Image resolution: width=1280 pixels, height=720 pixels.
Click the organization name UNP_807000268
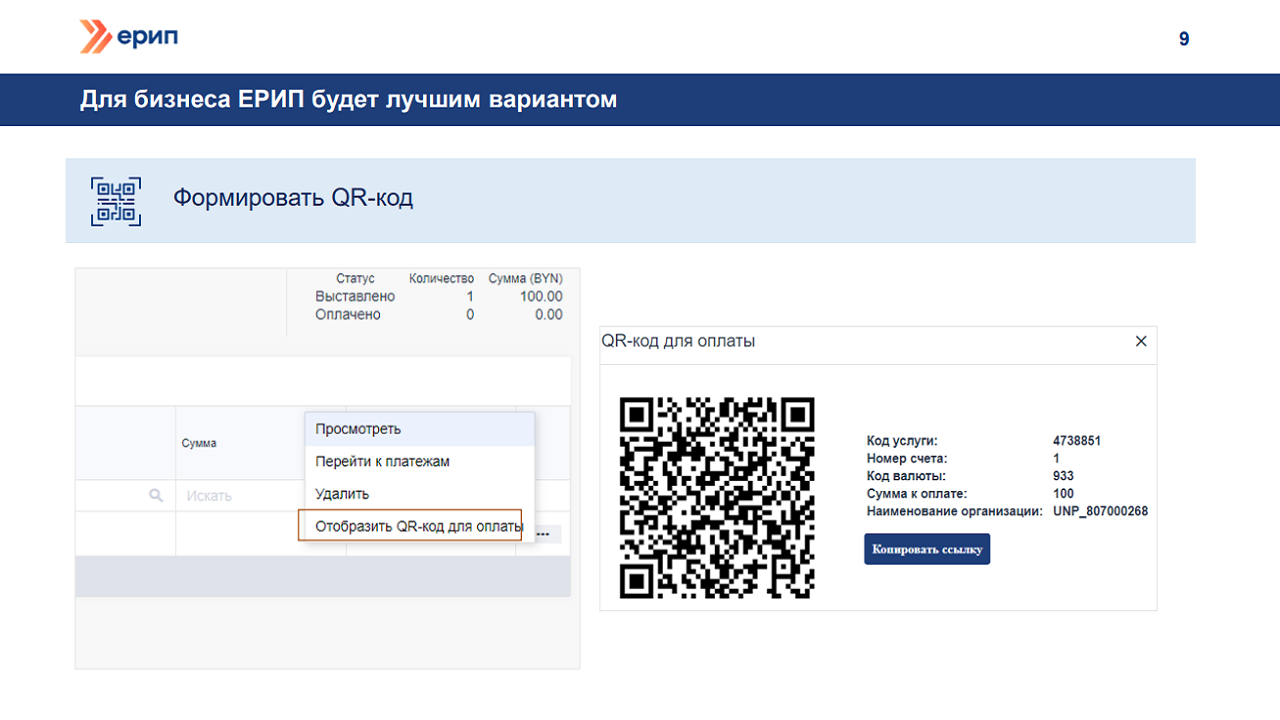[x=1100, y=511]
